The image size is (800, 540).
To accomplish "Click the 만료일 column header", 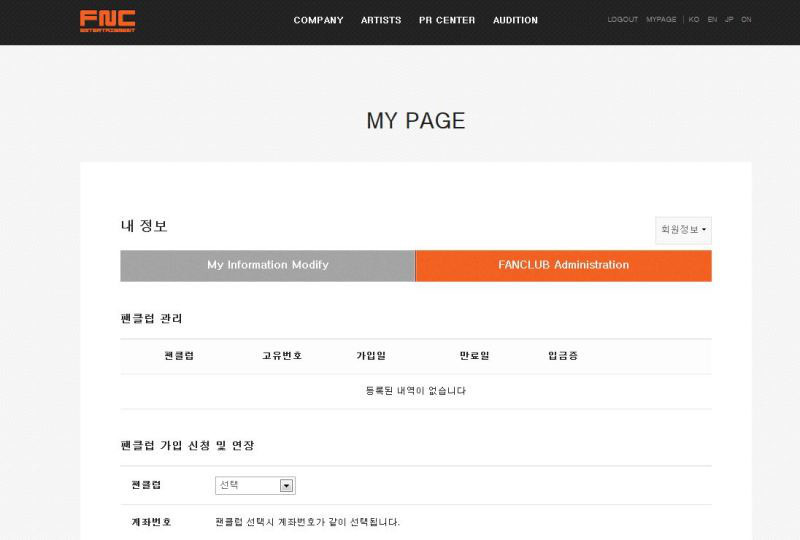I will (x=474, y=356).
